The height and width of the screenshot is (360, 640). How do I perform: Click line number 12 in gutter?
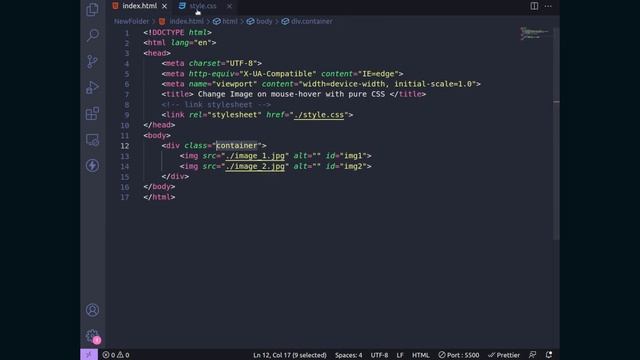click(x=124, y=146)
